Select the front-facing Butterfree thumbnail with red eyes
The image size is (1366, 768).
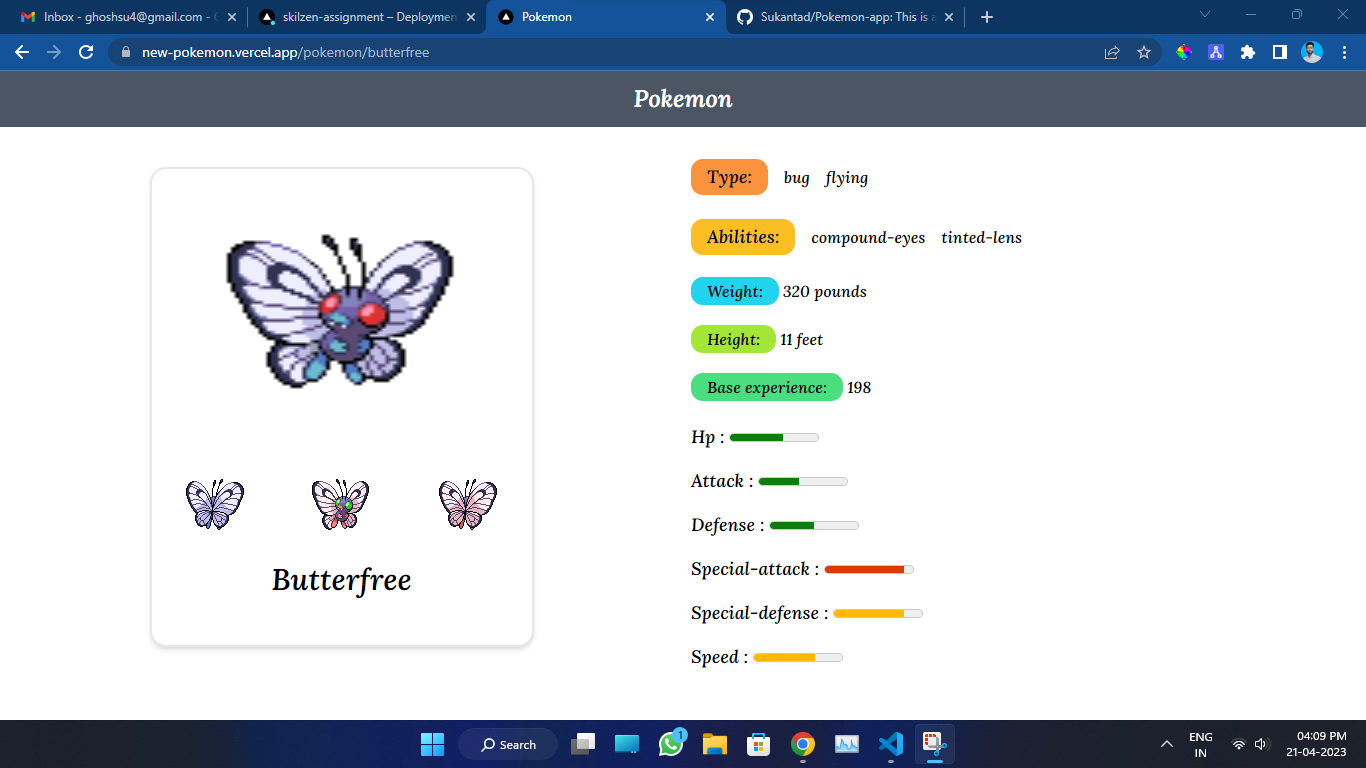340,504
